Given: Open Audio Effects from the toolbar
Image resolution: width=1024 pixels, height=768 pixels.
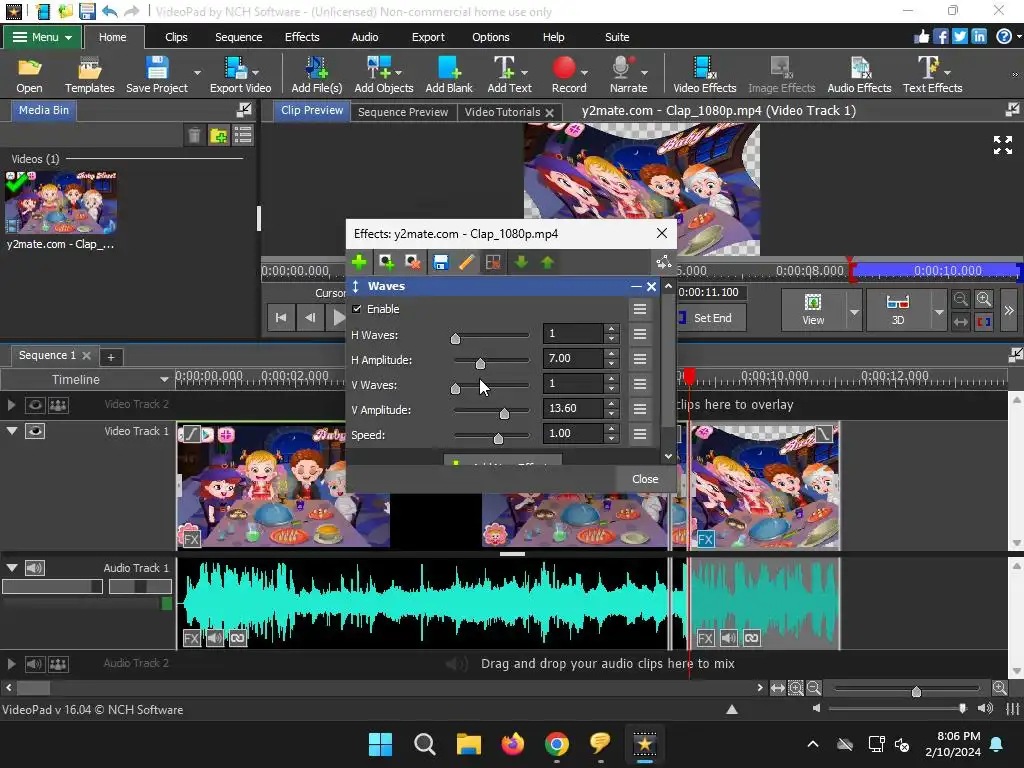Looking at the screenshot, I should pos(859,74).
